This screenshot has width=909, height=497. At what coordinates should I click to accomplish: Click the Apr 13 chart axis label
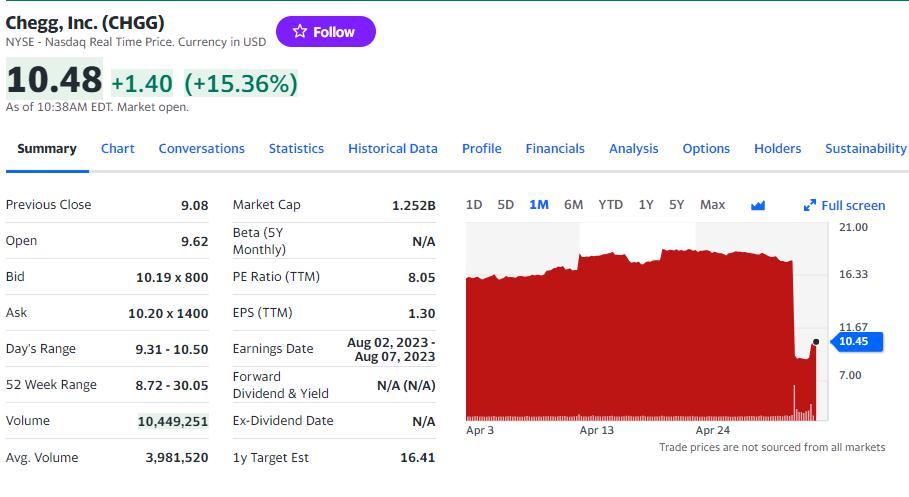597,430
